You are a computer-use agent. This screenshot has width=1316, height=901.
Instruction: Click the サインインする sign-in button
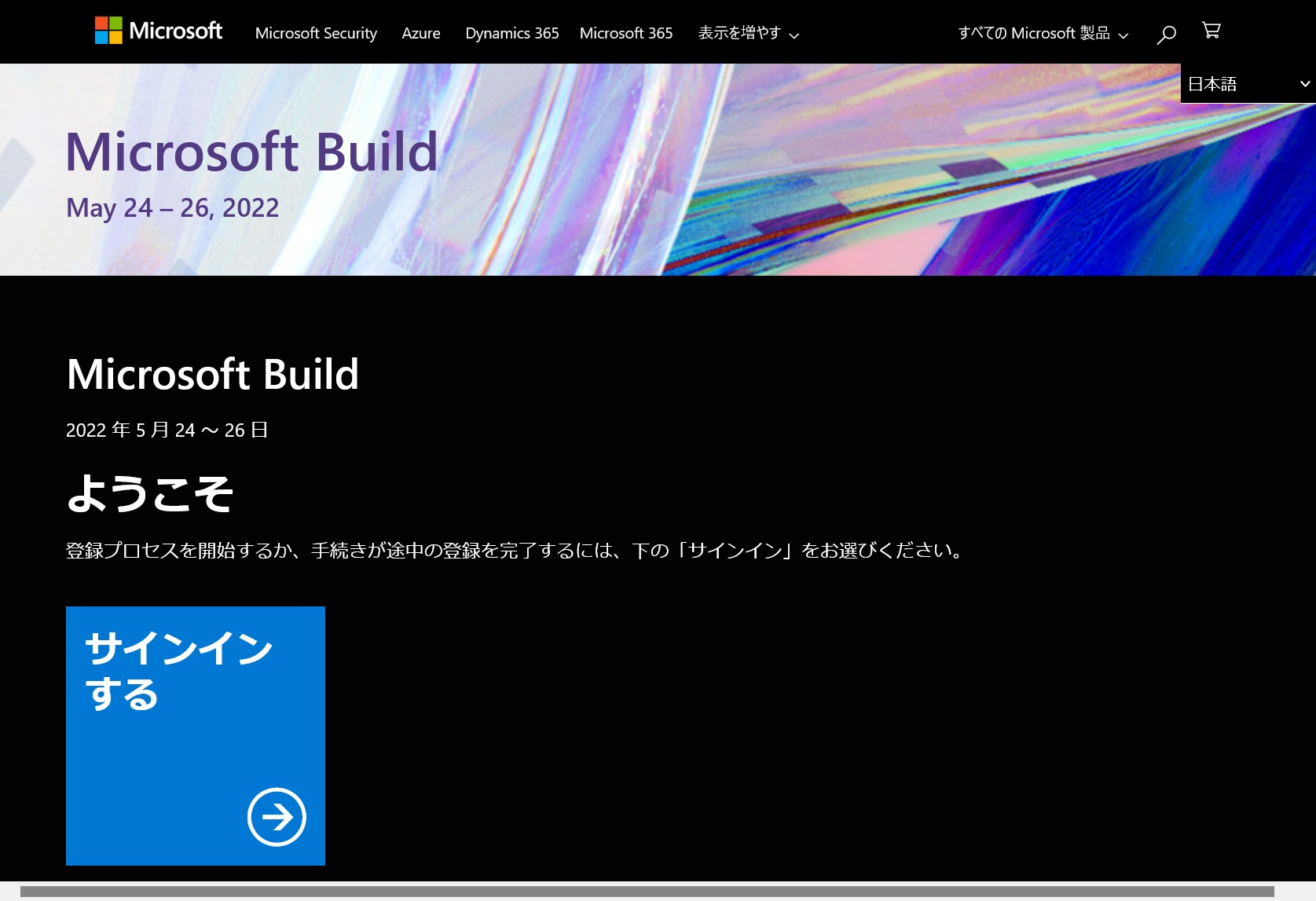pyautogui.click(x=195, y=735)
